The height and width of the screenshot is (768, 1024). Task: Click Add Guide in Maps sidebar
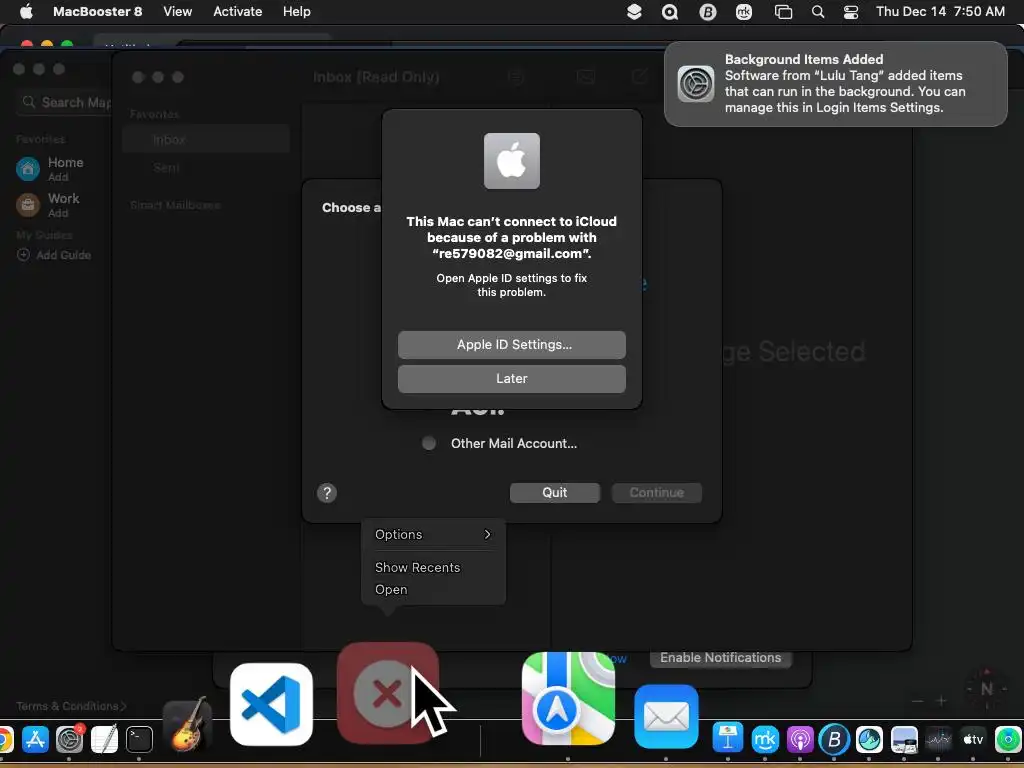pyautogui.click(x=54, y=255)
